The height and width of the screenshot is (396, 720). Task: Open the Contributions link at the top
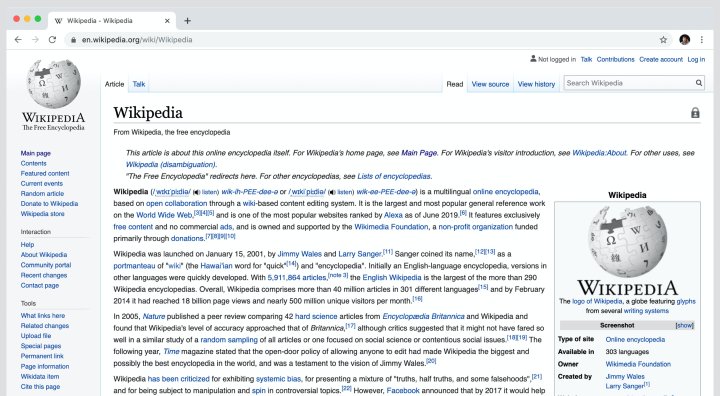[x=615, y=59]
